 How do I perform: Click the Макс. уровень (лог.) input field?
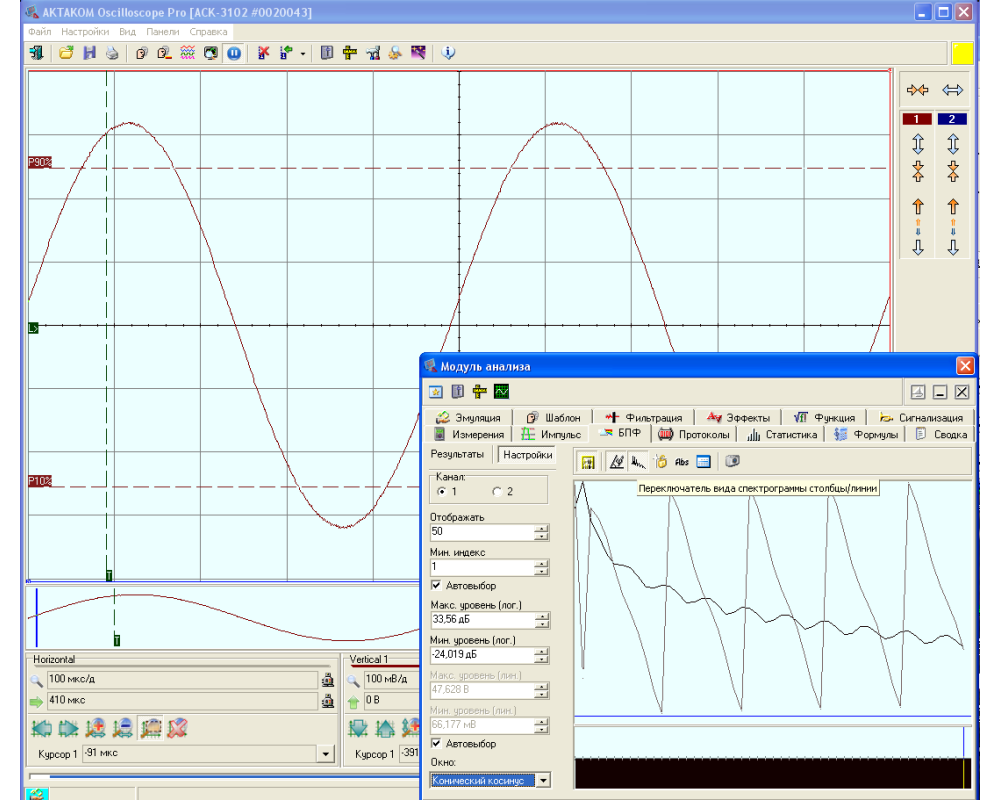(483, 620)
